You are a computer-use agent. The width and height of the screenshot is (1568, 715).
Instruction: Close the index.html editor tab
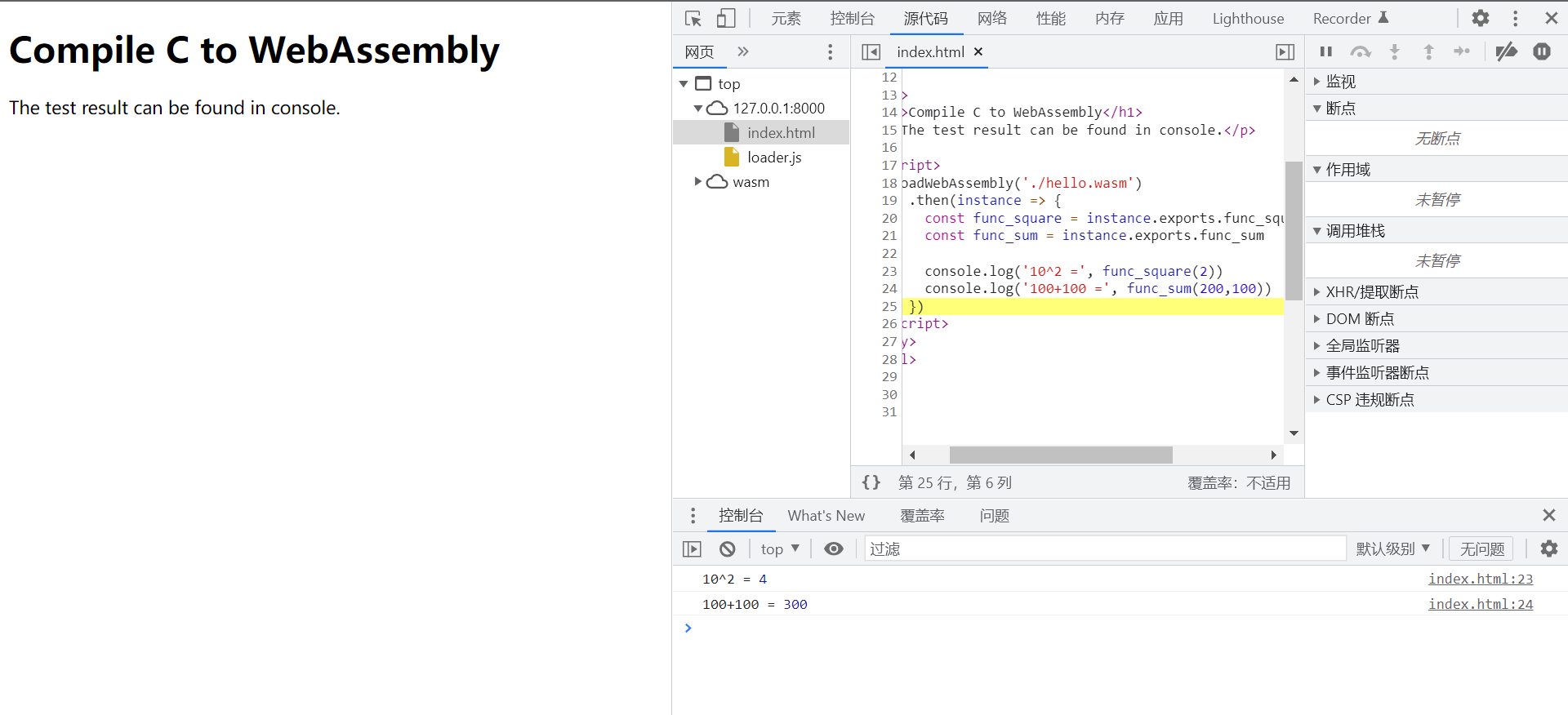[978, 51]
